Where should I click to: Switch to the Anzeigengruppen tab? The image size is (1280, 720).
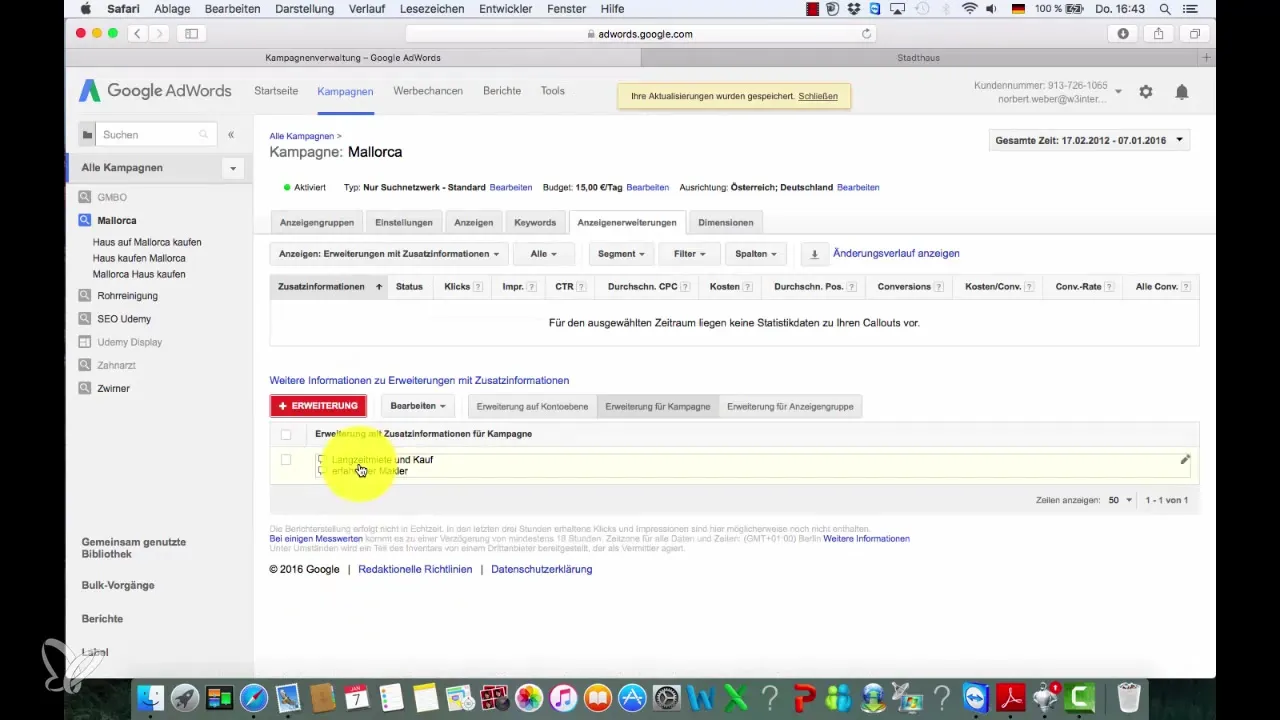coord(317,222)
